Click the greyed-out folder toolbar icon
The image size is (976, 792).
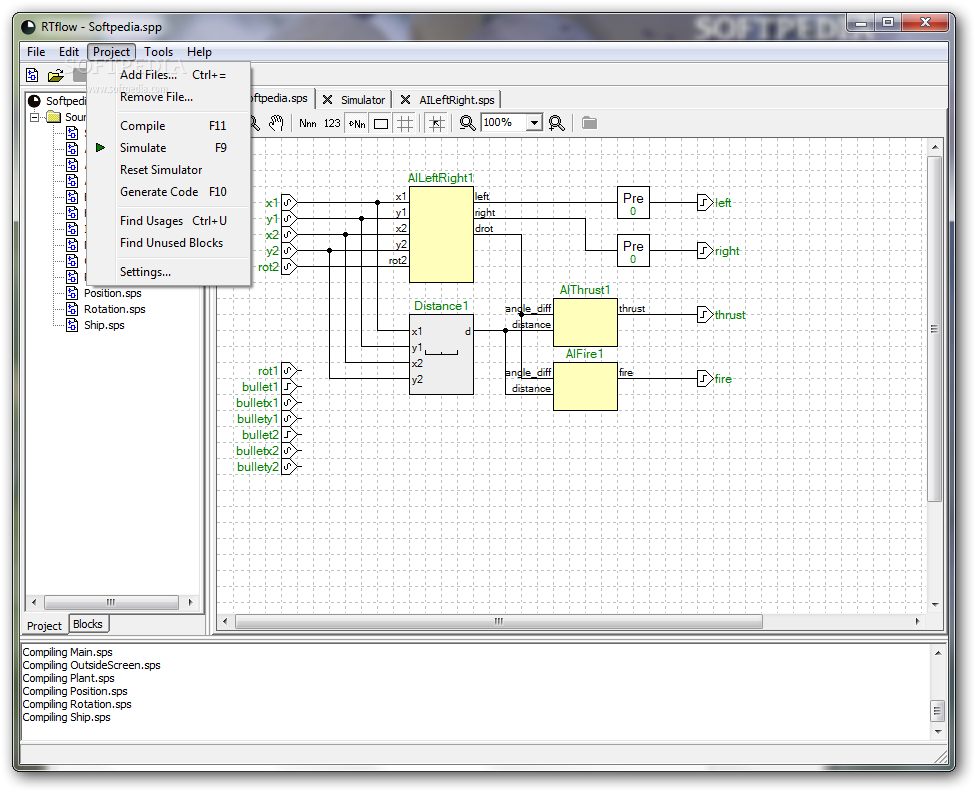589,123
